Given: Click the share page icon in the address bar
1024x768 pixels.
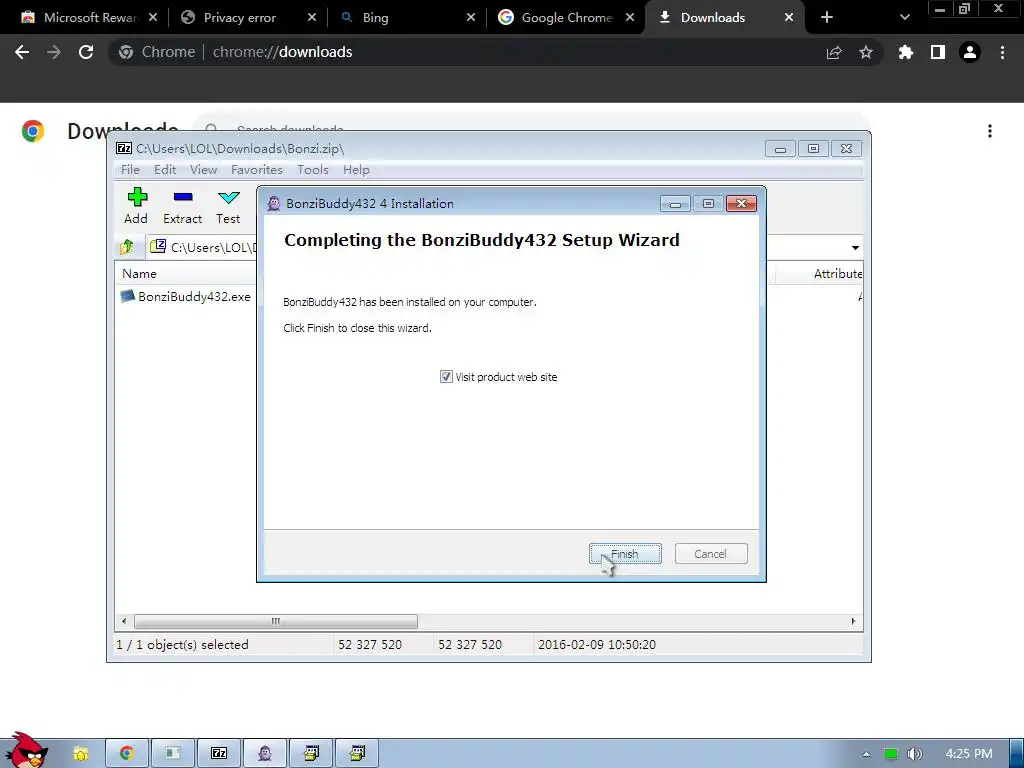Looking at the screenshot, I should [834, 52].
